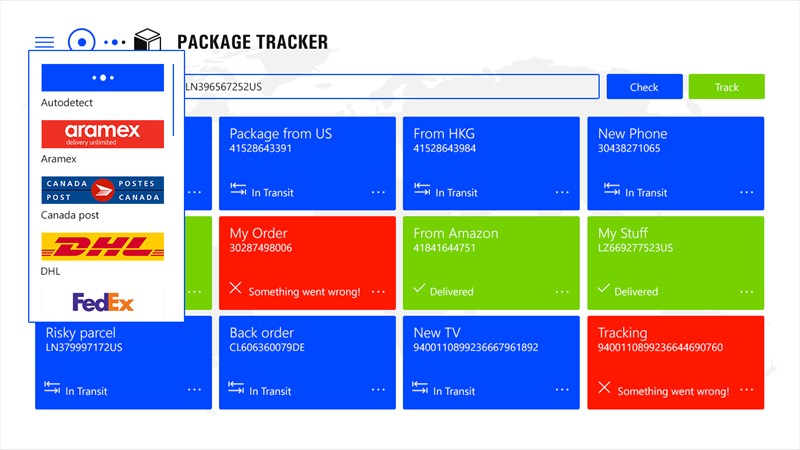800x450 pixels.
Task: Click New TV title text
Action: (x=437, y=333)
